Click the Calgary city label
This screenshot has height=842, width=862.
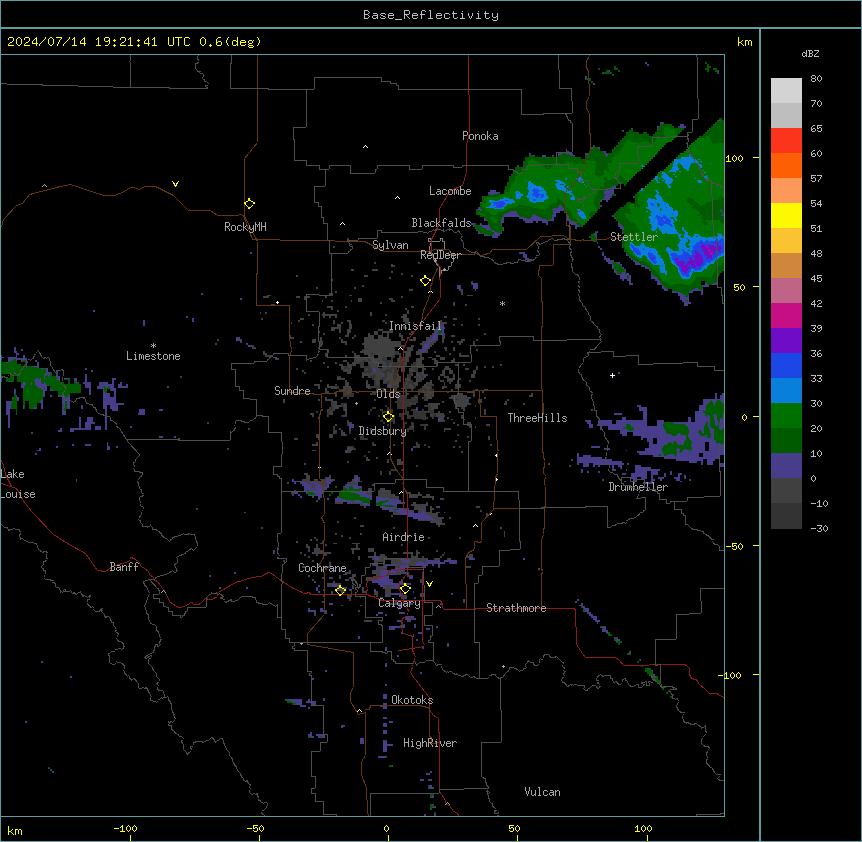tap(400, 603)
